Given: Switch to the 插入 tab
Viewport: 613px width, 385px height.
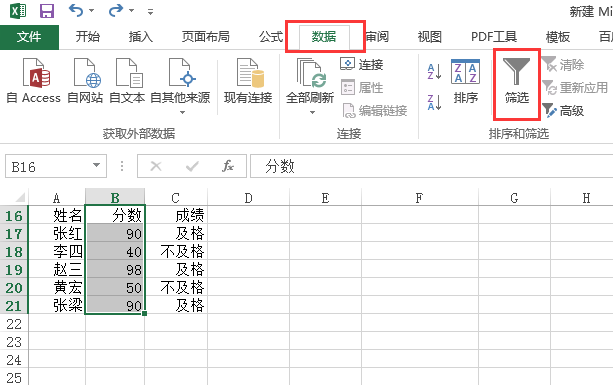Looking at the screenshot, I should click(x=141, y=37).
